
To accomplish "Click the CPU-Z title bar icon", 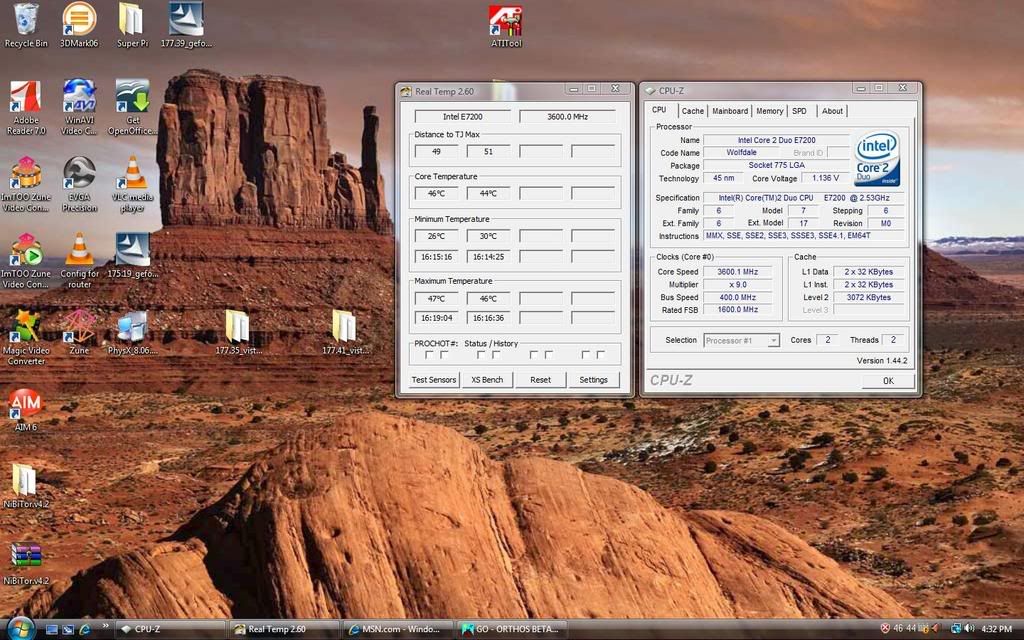I will (x=650, y=91).
